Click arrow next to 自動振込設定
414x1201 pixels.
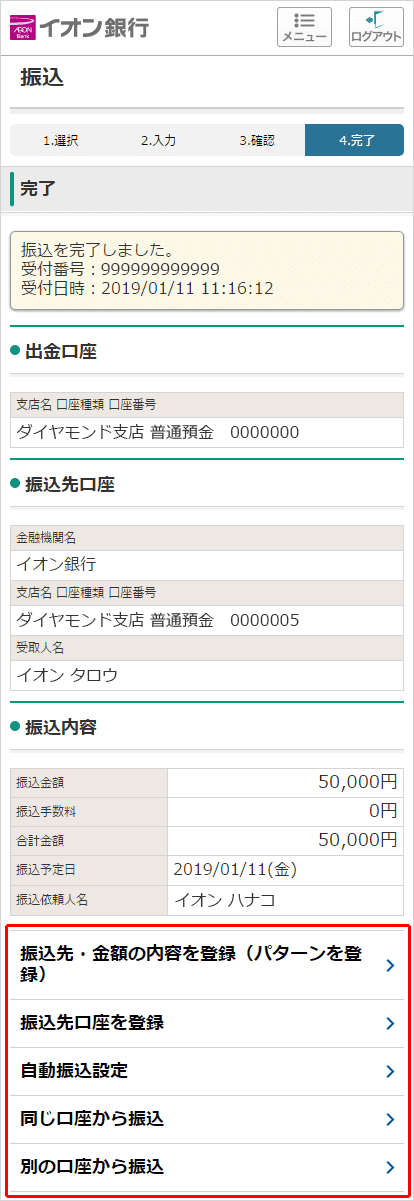click(x=390, y=1071)
